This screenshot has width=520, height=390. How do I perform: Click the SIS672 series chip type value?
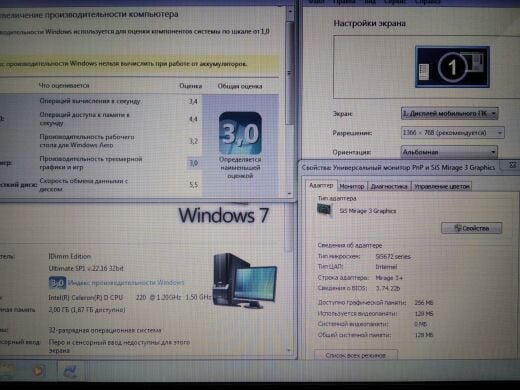pos(393,257)
